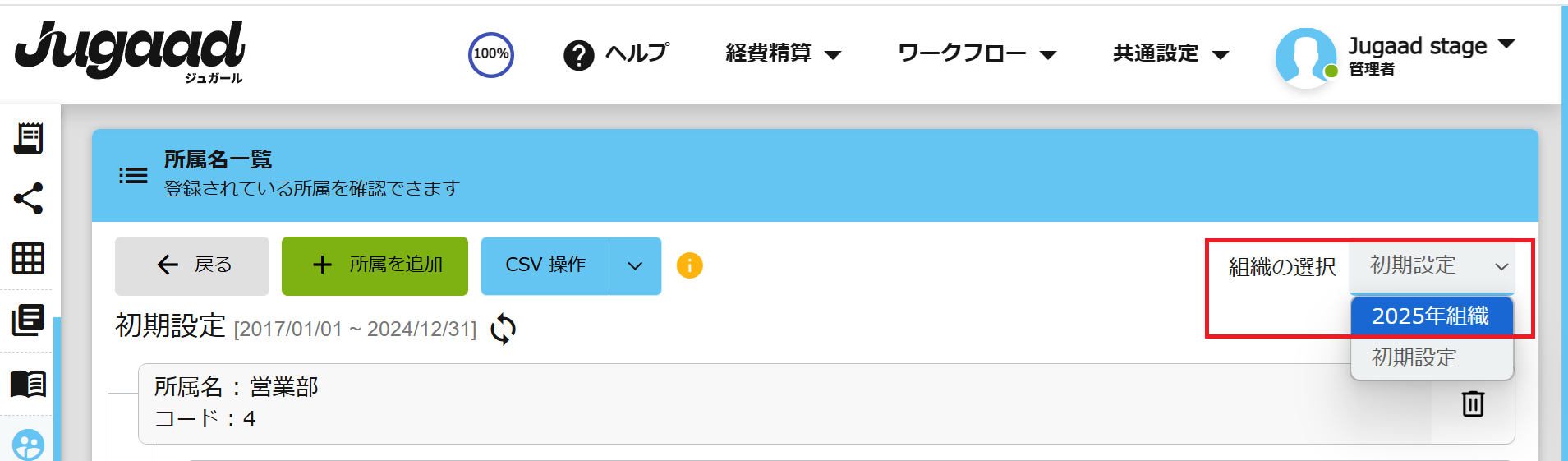This screenshot has width=1568, height=461.
Task: Click the 所属を追加 button
Action: (375, 265)
